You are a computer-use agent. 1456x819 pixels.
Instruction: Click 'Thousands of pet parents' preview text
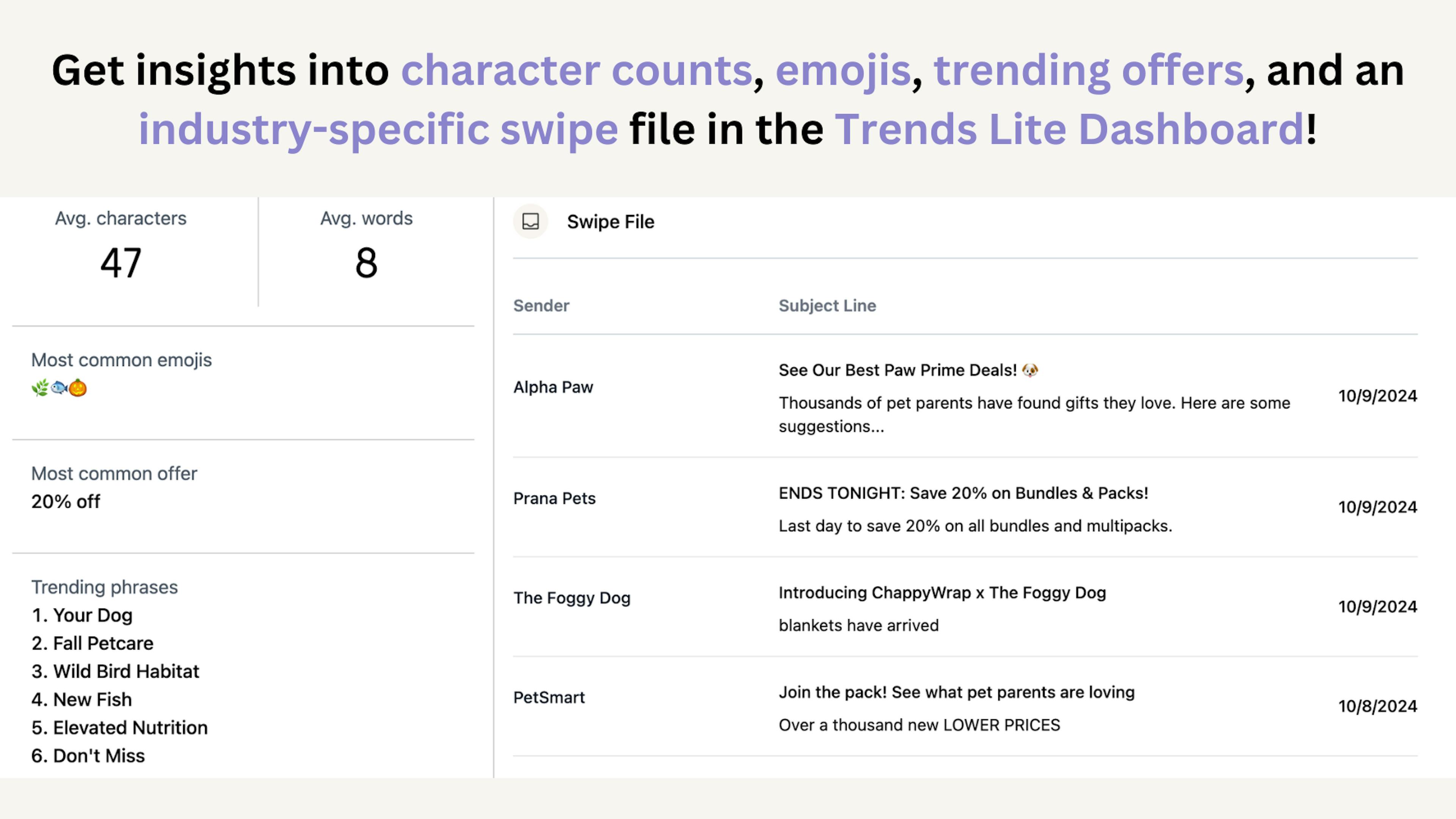1035,414
